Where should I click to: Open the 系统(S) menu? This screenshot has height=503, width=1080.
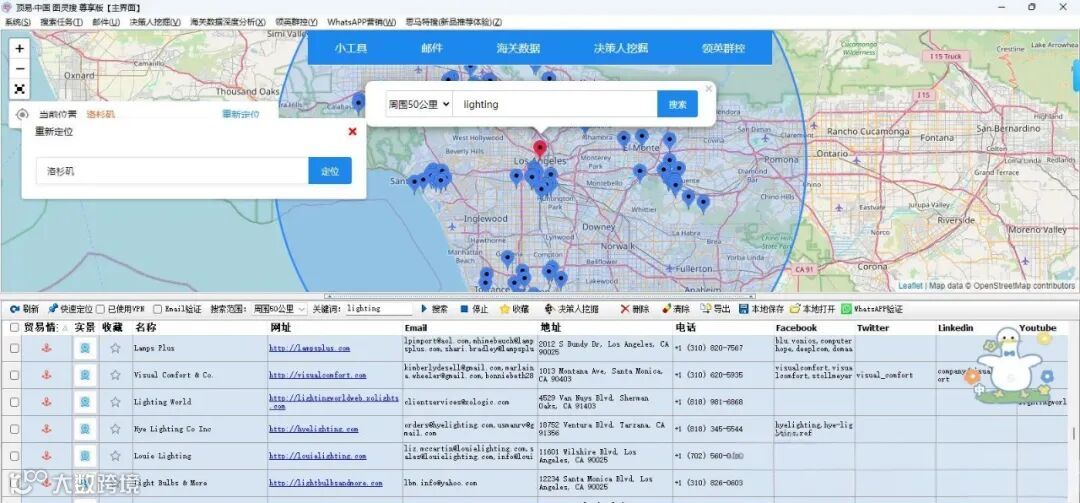tap(17, 22)
